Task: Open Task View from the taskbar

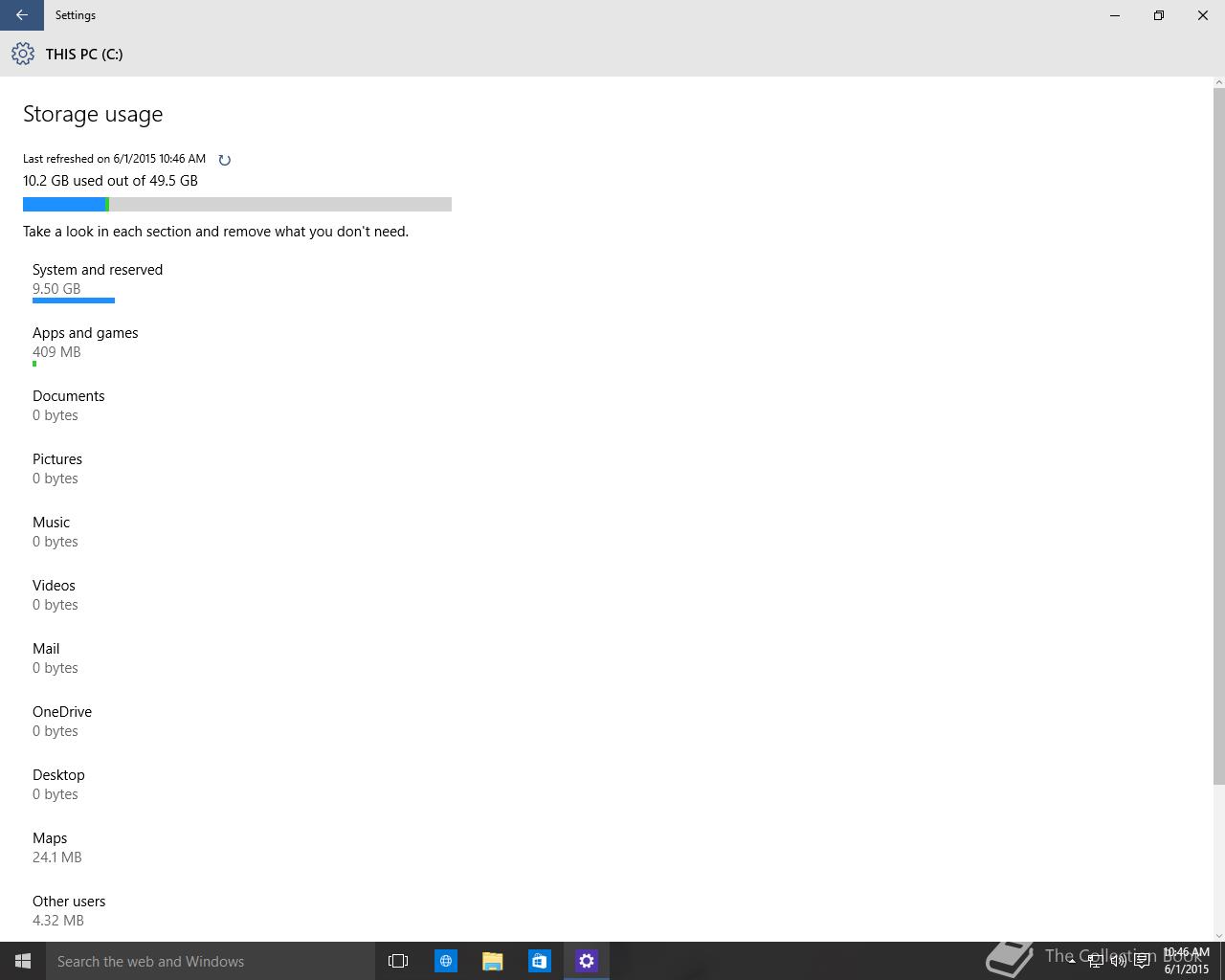Action: (398, 961)
